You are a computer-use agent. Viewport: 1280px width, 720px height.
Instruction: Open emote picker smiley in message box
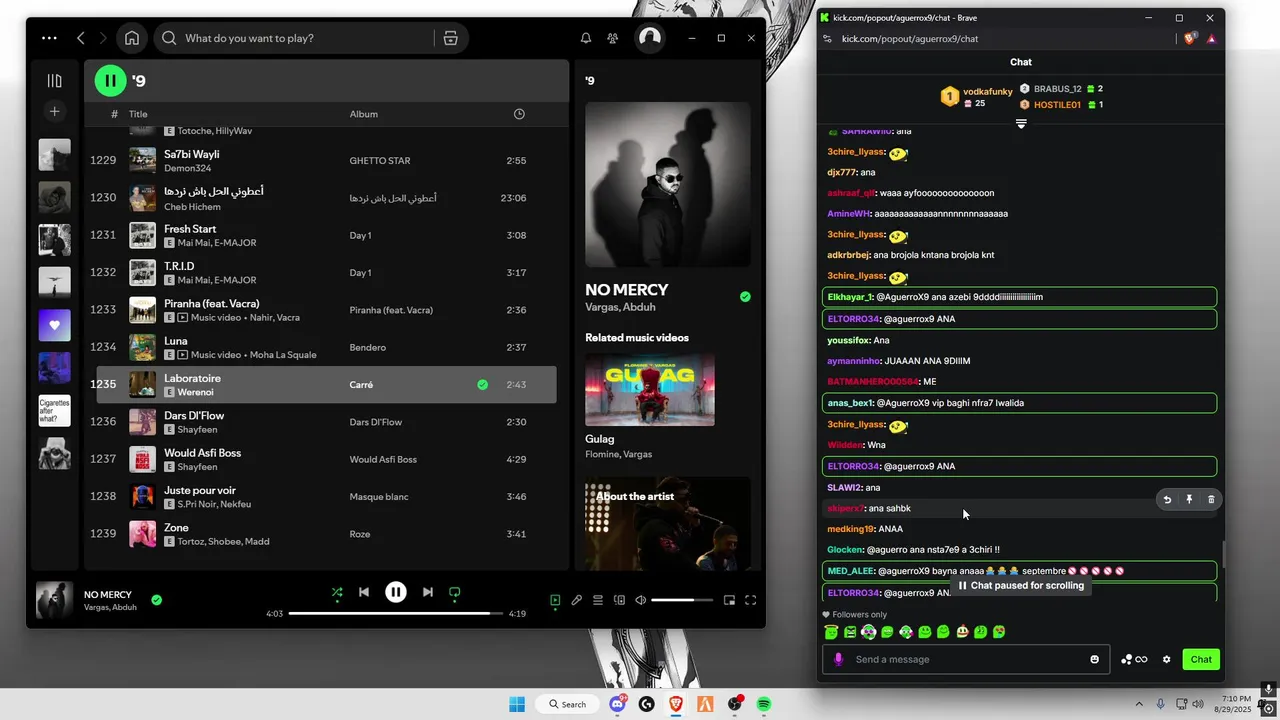1095,660
